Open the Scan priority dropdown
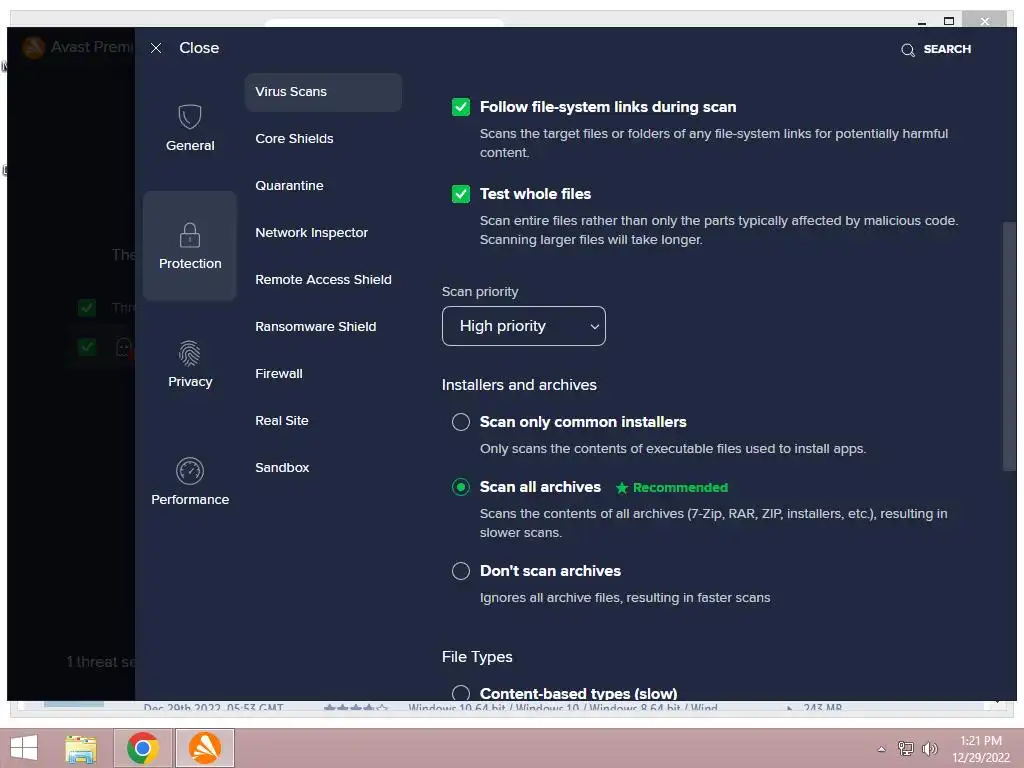 tap(524, 326)
